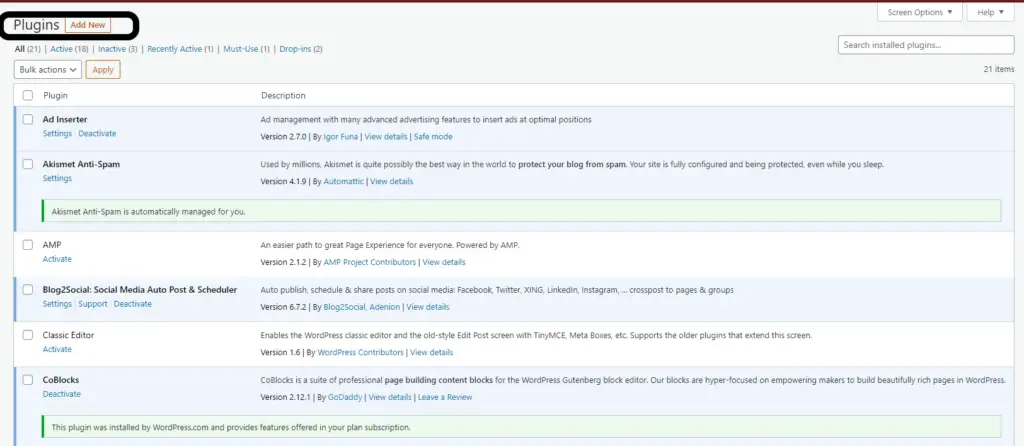The width and height of the screenshot is (1024, 446).
Task: Click Version 2.7.0 text
Action: pyautogui.click(x=283, y=136)
